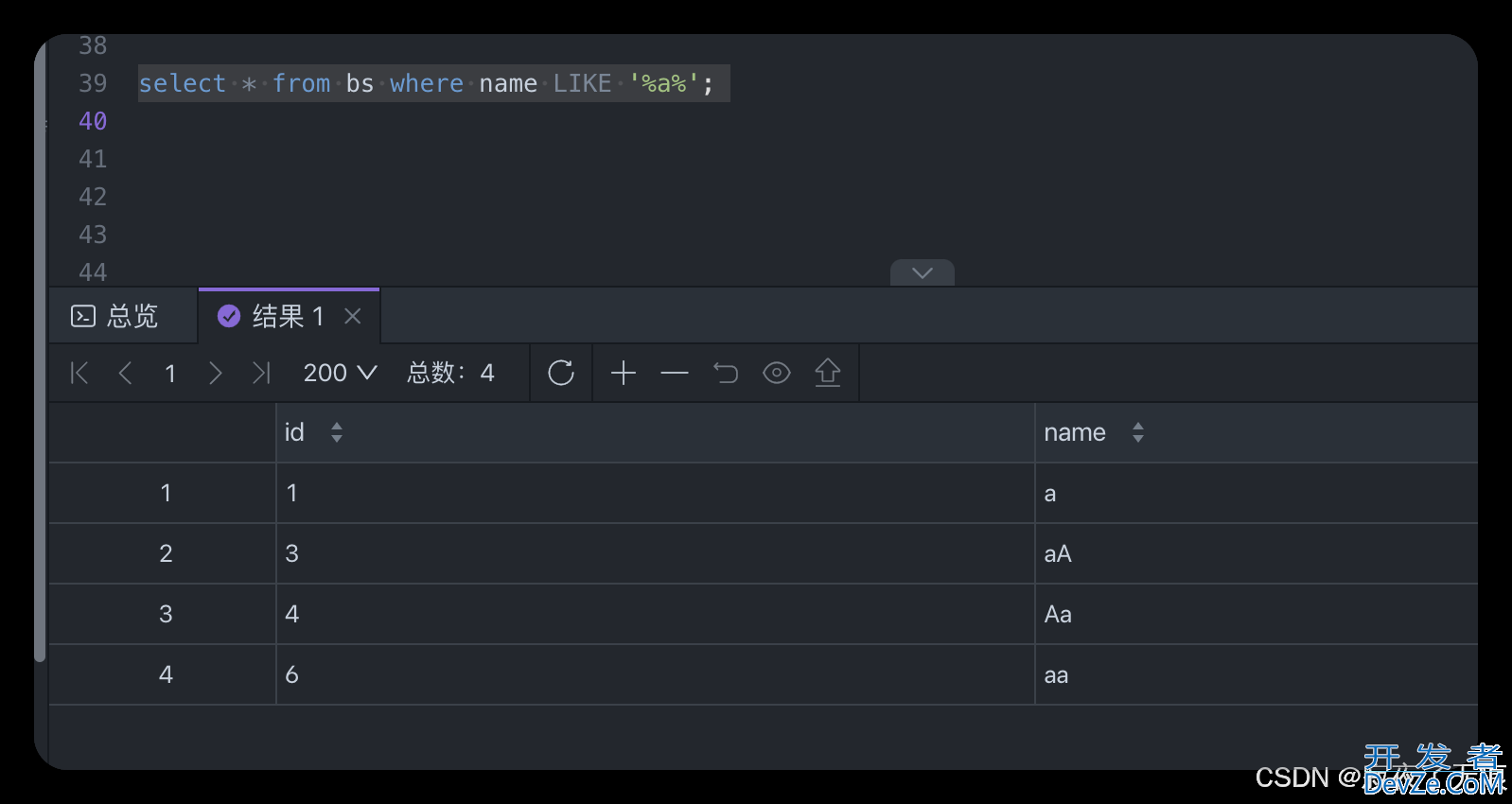
Task: Collapse the editor with the chevron handle
Action: click(923, 272)
